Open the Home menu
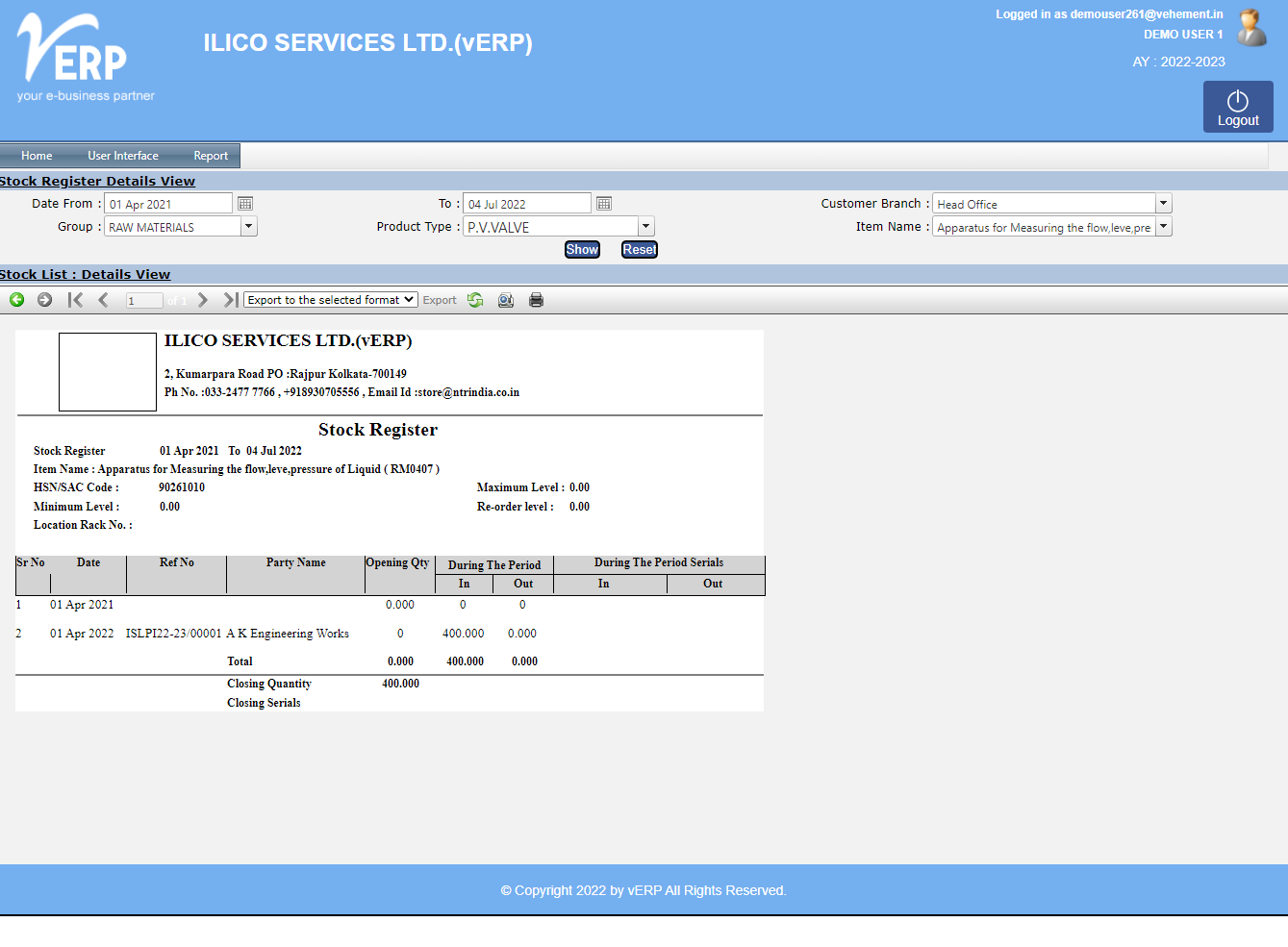 point(37,156)
